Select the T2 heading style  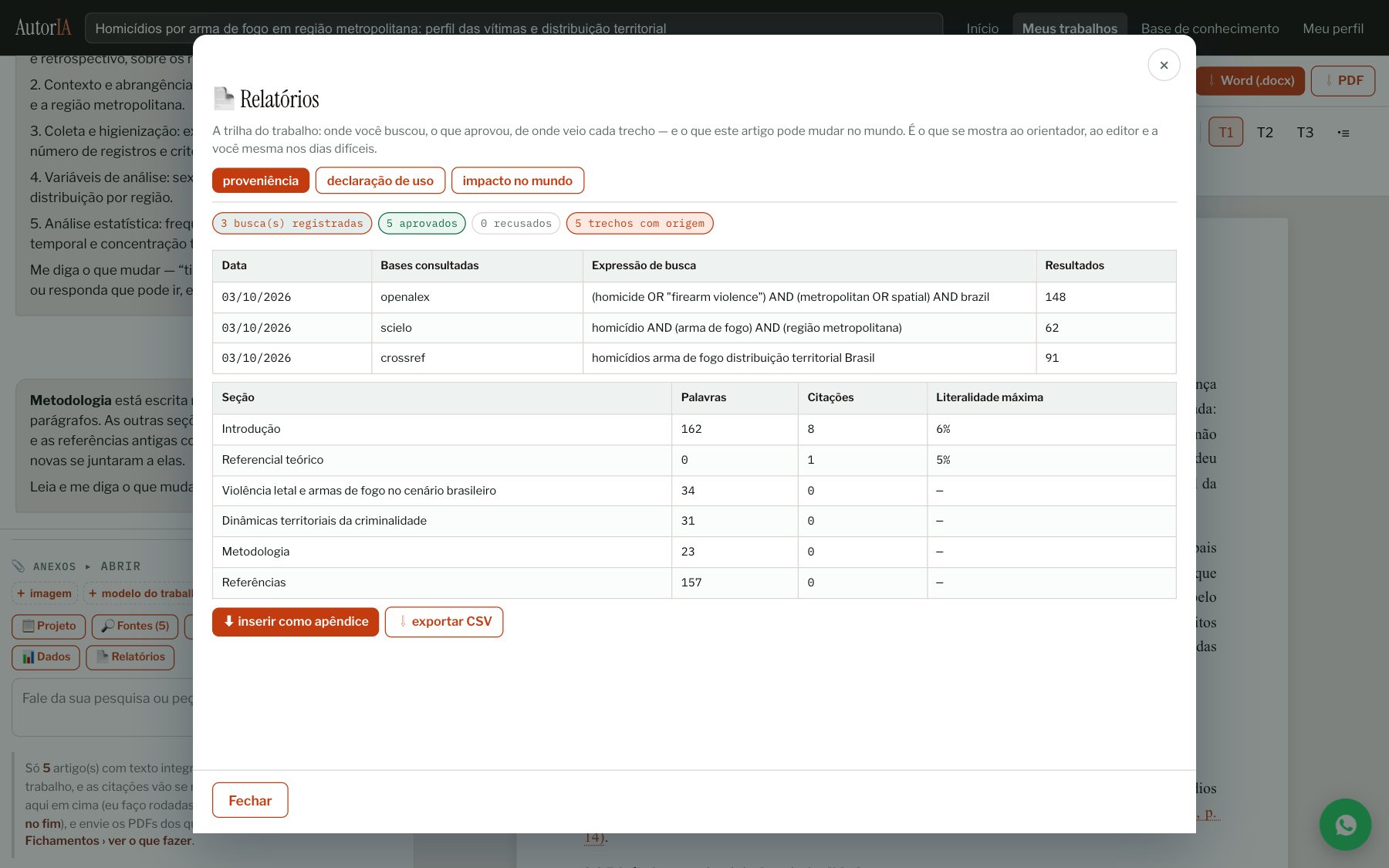coord(1265,132)
